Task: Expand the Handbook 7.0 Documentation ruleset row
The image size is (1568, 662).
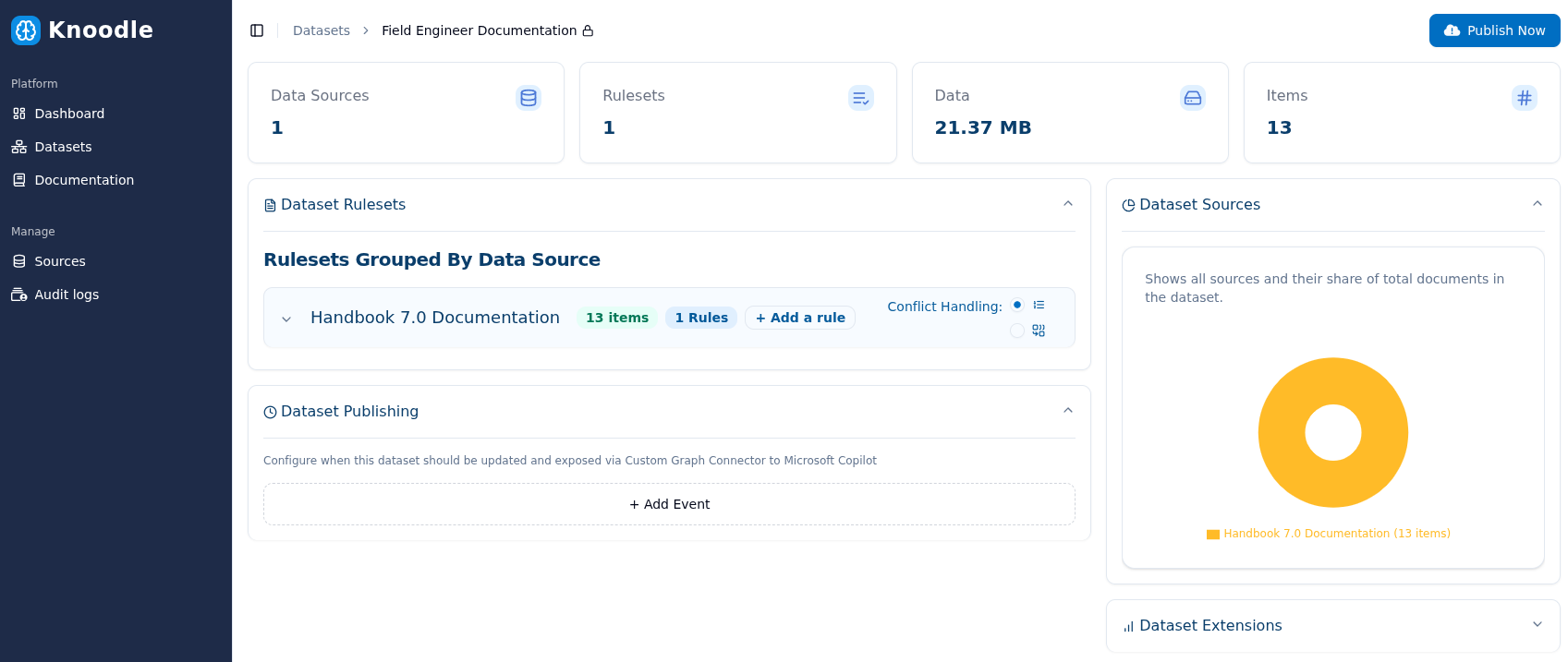Action: click(286, 319)
